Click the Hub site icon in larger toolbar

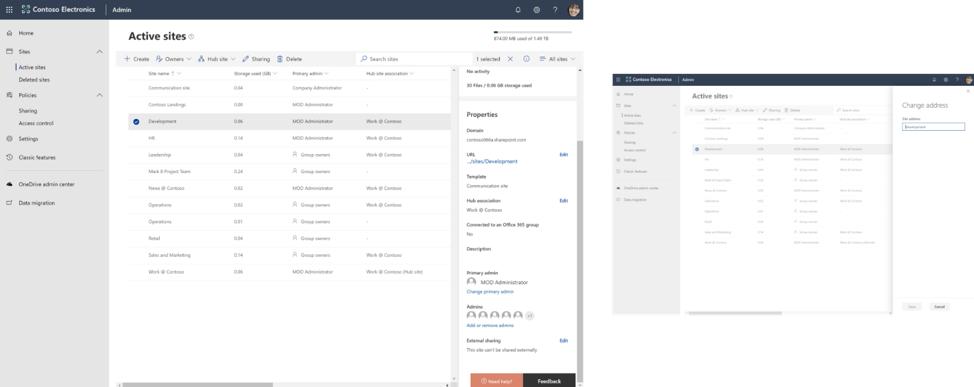[x=201, y=59]
